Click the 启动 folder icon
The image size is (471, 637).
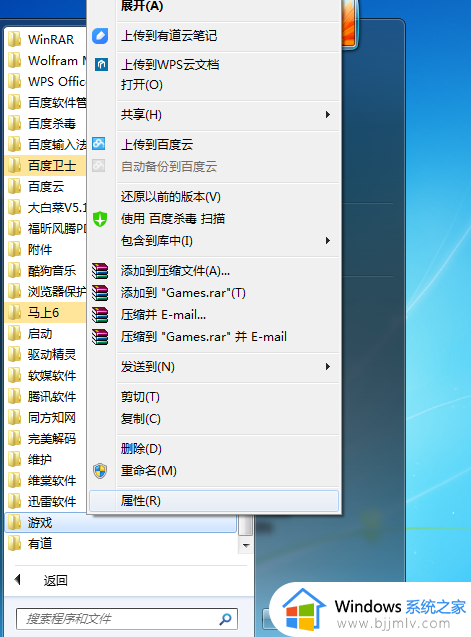(15, 334)
